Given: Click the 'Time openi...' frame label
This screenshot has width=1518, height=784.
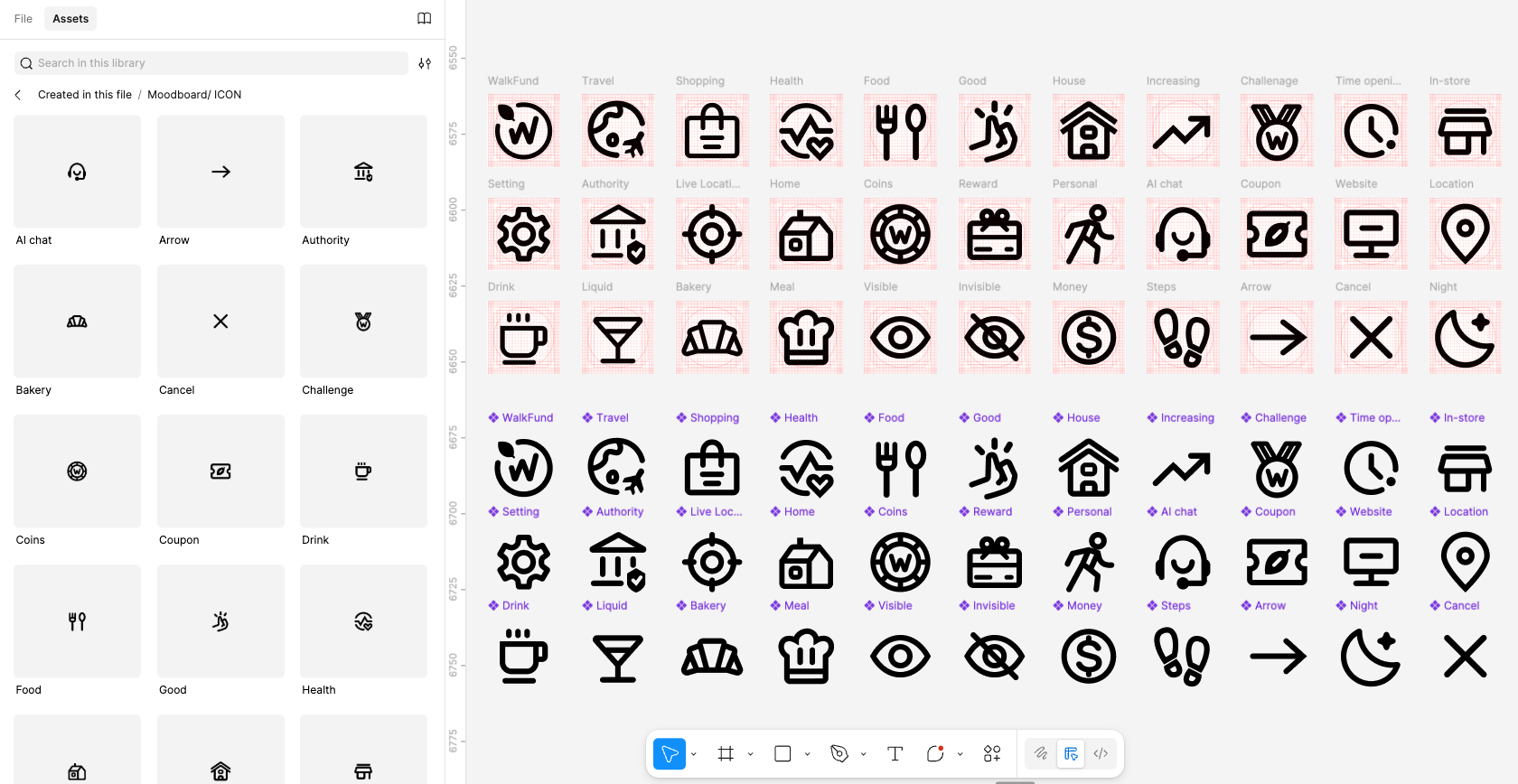Looking at the screenshot, I should click(1368, 81).
